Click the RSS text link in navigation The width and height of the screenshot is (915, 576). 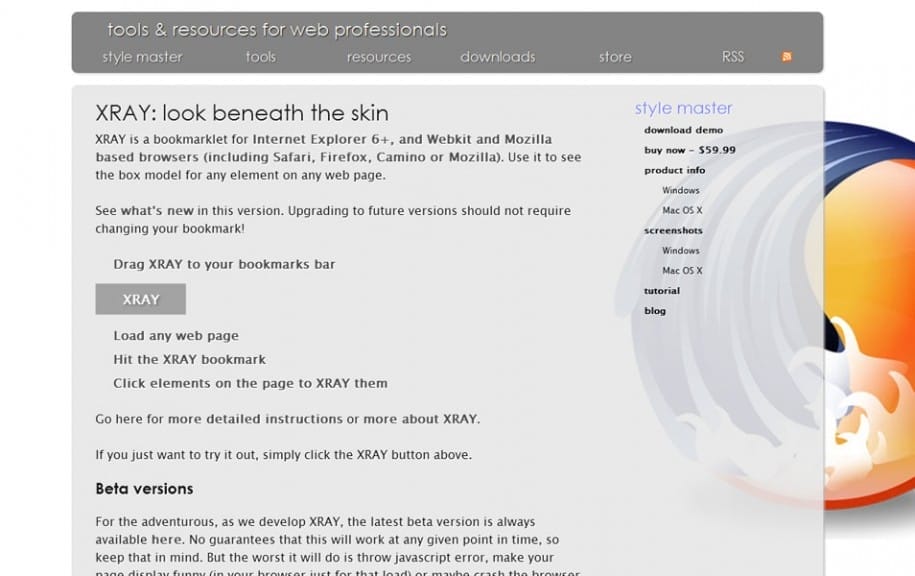[733, 57]
